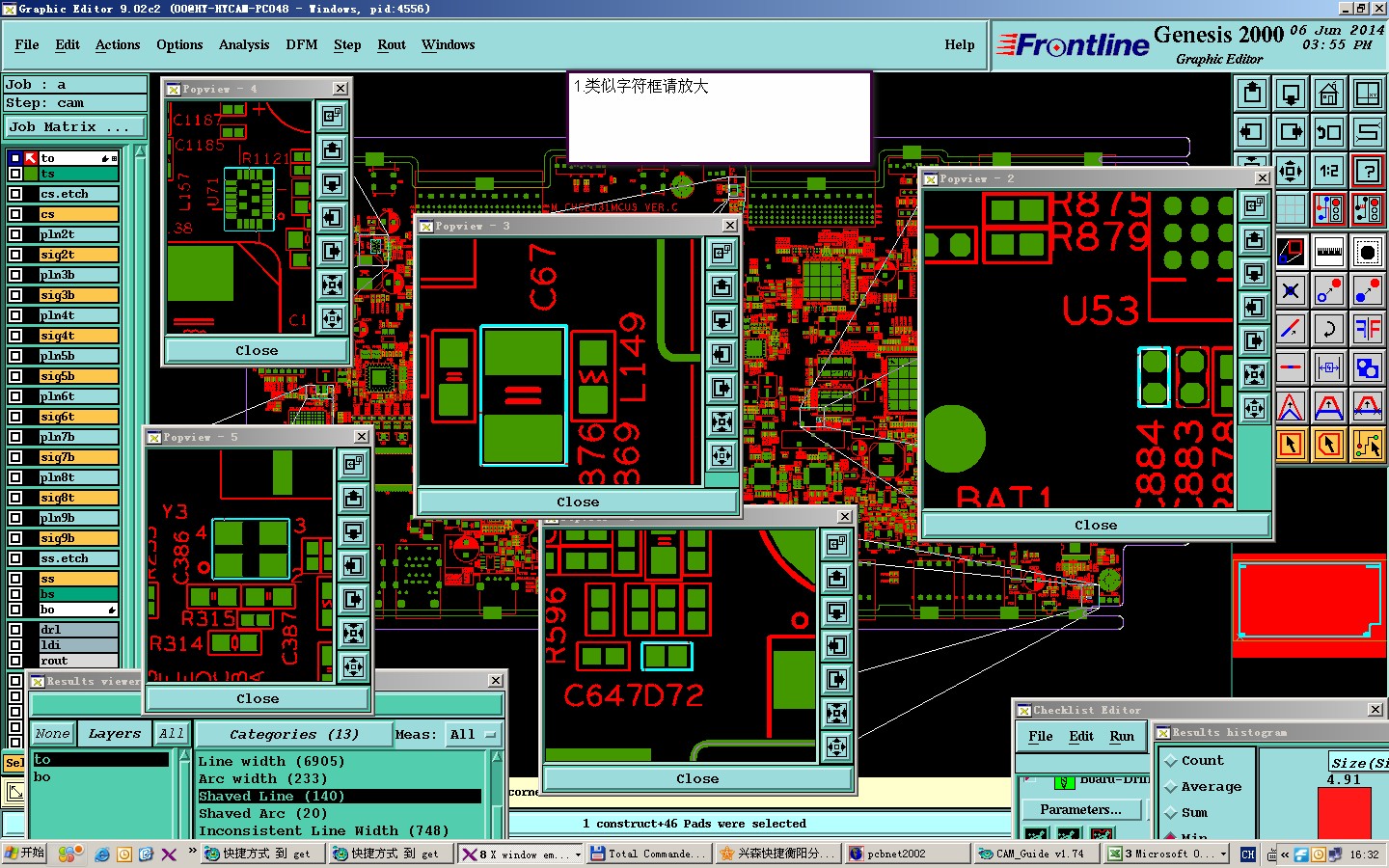Click the red histogram bar
Screen dimensions: 1389x868
pos(1344,813)
